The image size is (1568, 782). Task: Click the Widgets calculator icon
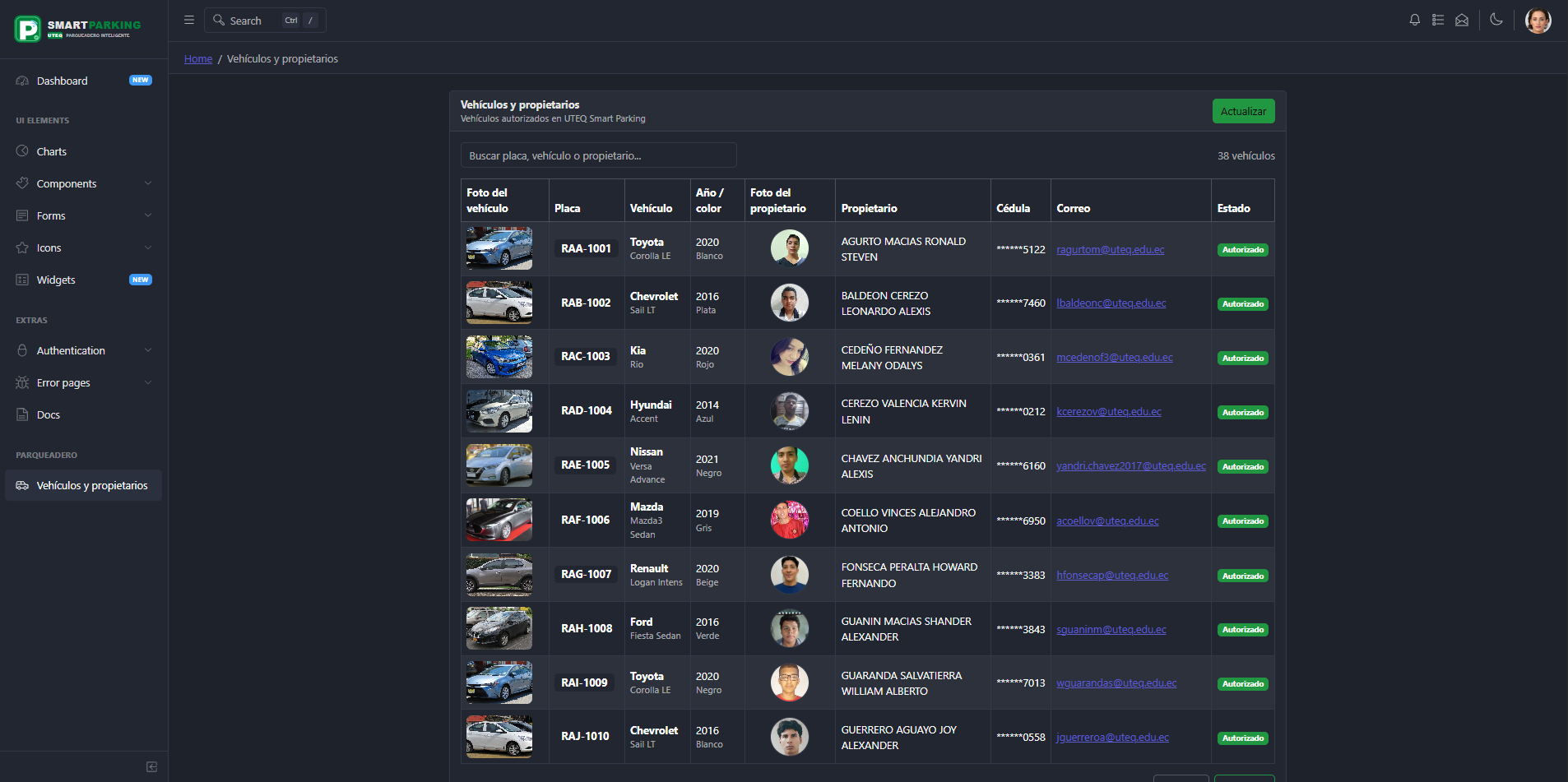[22, 280]
